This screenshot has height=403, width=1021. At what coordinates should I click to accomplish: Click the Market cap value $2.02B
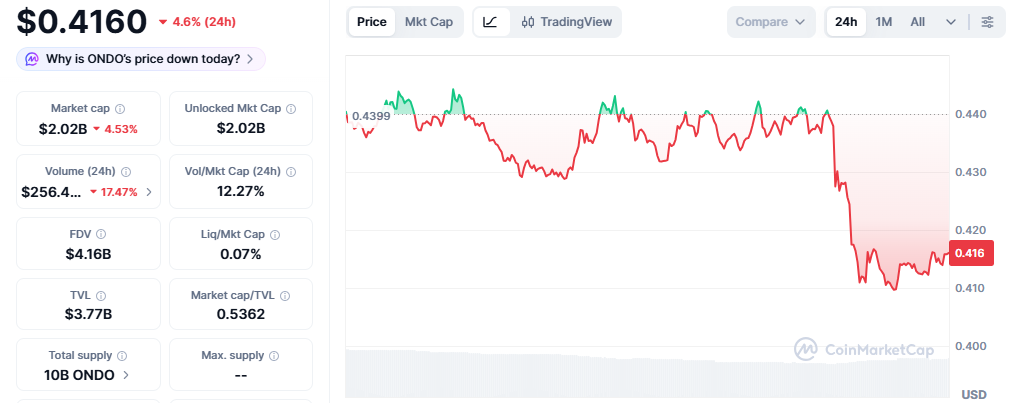[63, 129]
